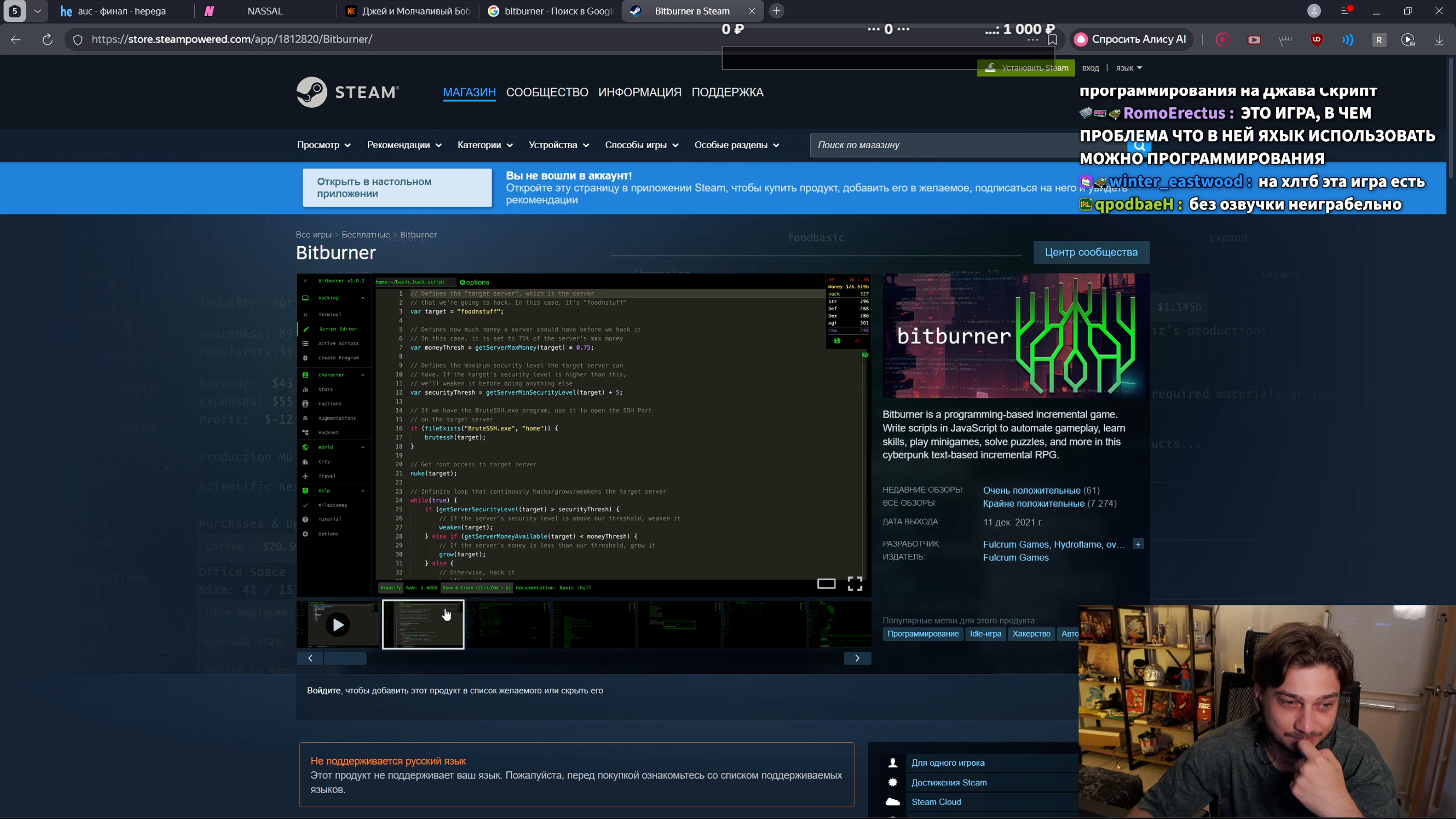Switch to the auc - финал - hepega tab
1456x819 pixels.
pyautogui.click(x=121, y=11)
